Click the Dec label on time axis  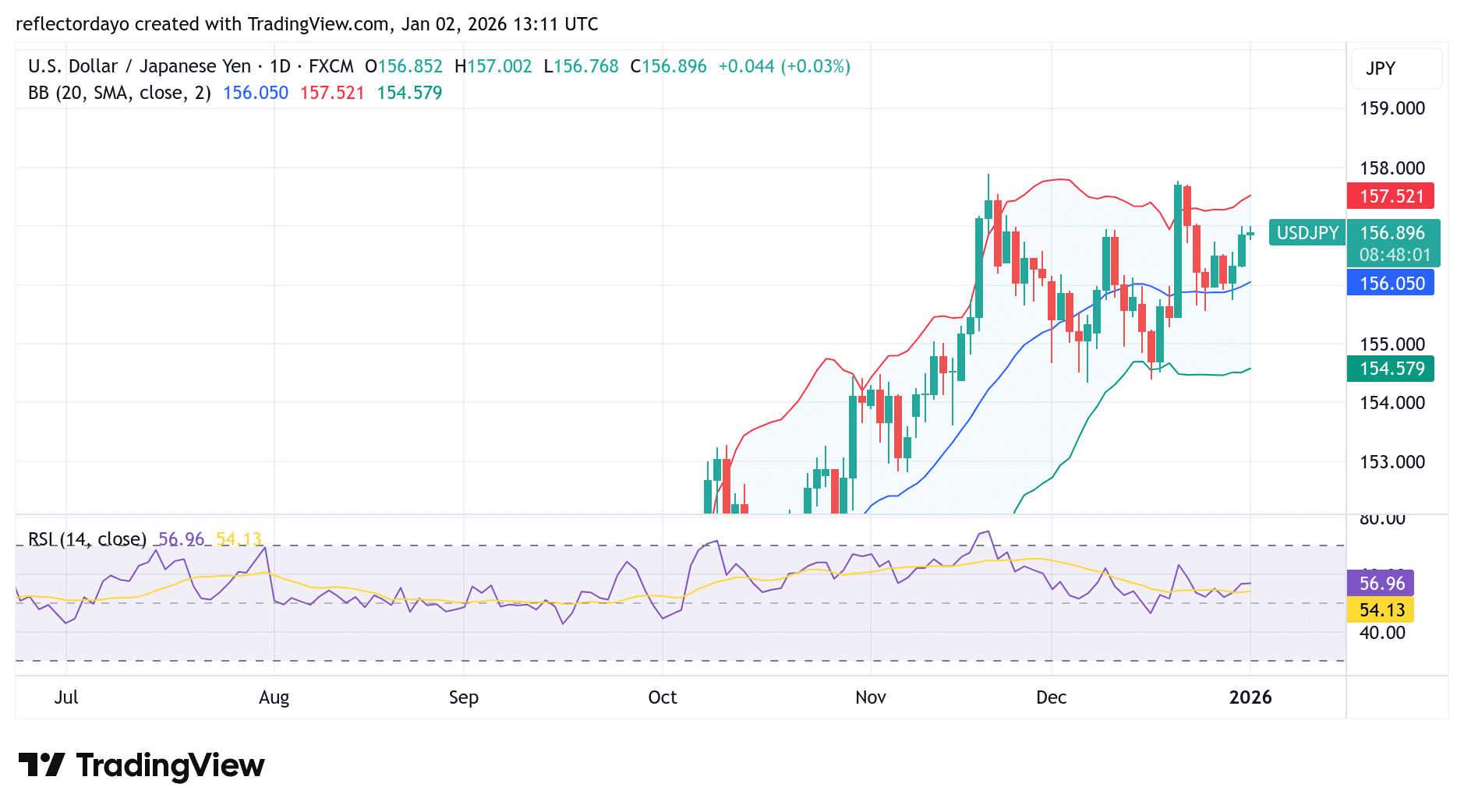click(1052, 697)
